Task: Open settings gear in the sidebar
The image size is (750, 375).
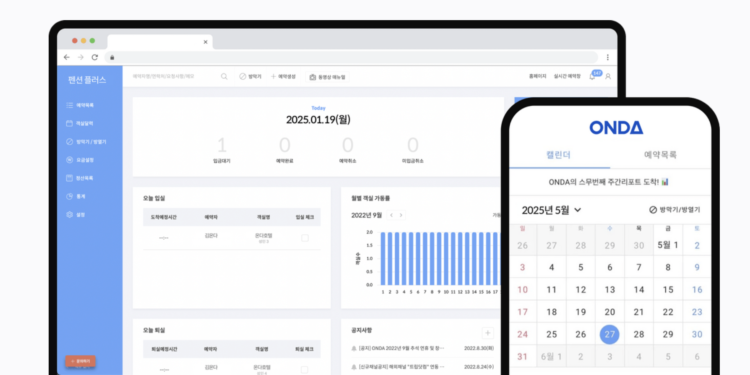Action: 69,214
